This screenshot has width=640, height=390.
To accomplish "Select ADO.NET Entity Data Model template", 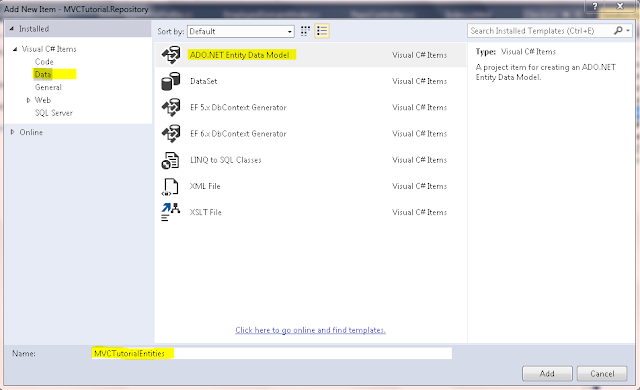I will tap(240, 55).
